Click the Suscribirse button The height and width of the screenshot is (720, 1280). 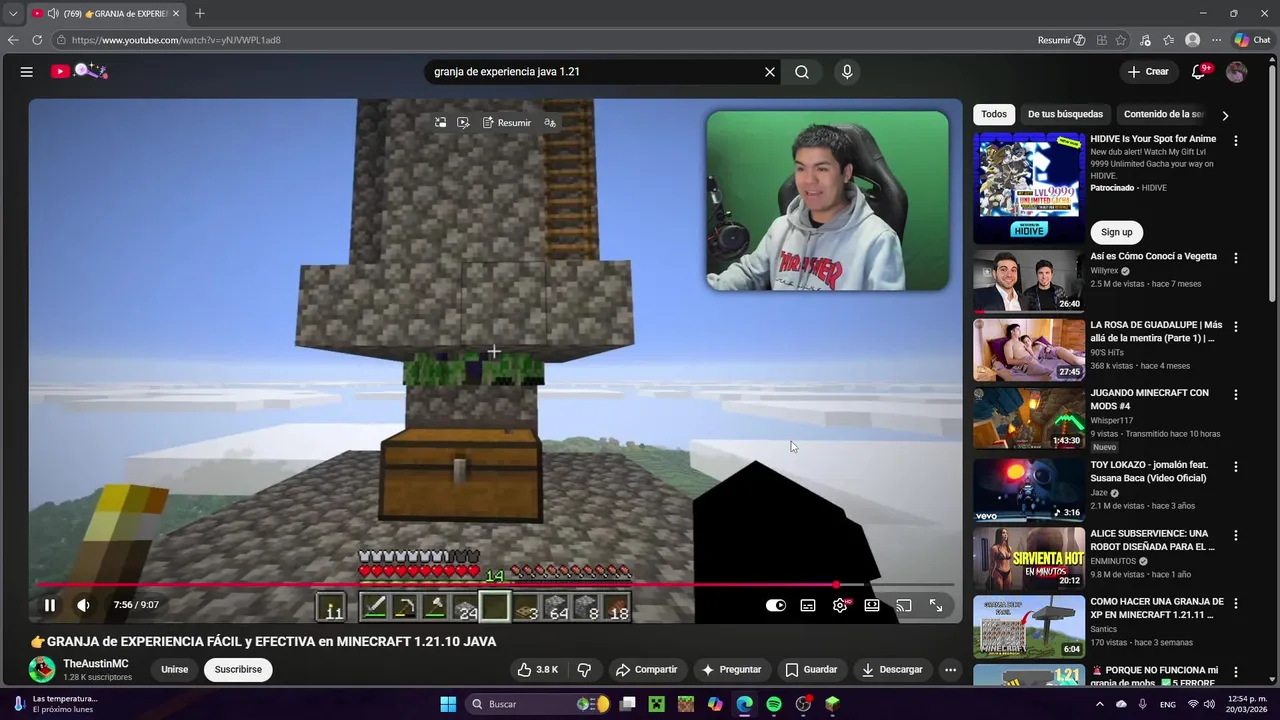click(x=238, y=670)
